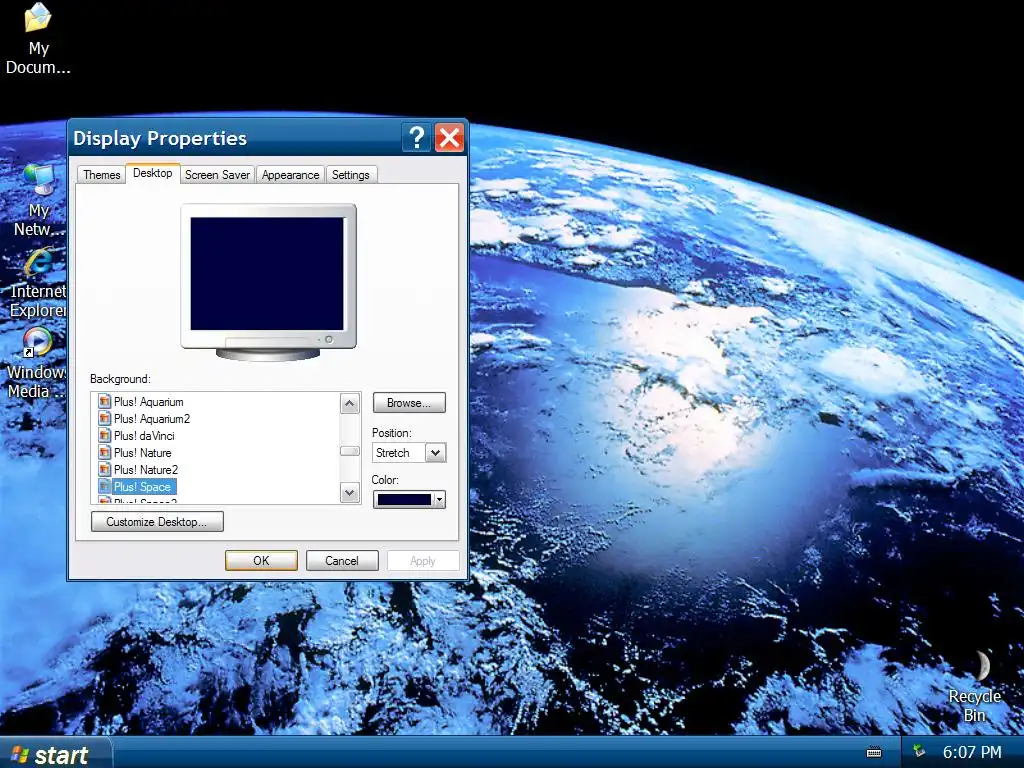The height and width of the screenshot is (768, 1024).
Task: Click the Cancel button
Action: point(342,560)
